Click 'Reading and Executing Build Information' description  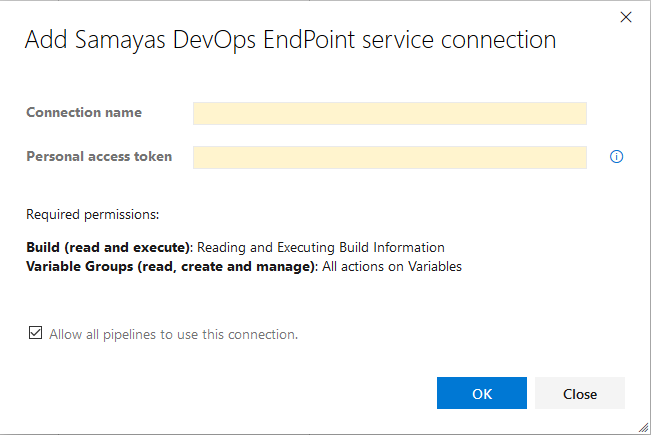point(321,247)
